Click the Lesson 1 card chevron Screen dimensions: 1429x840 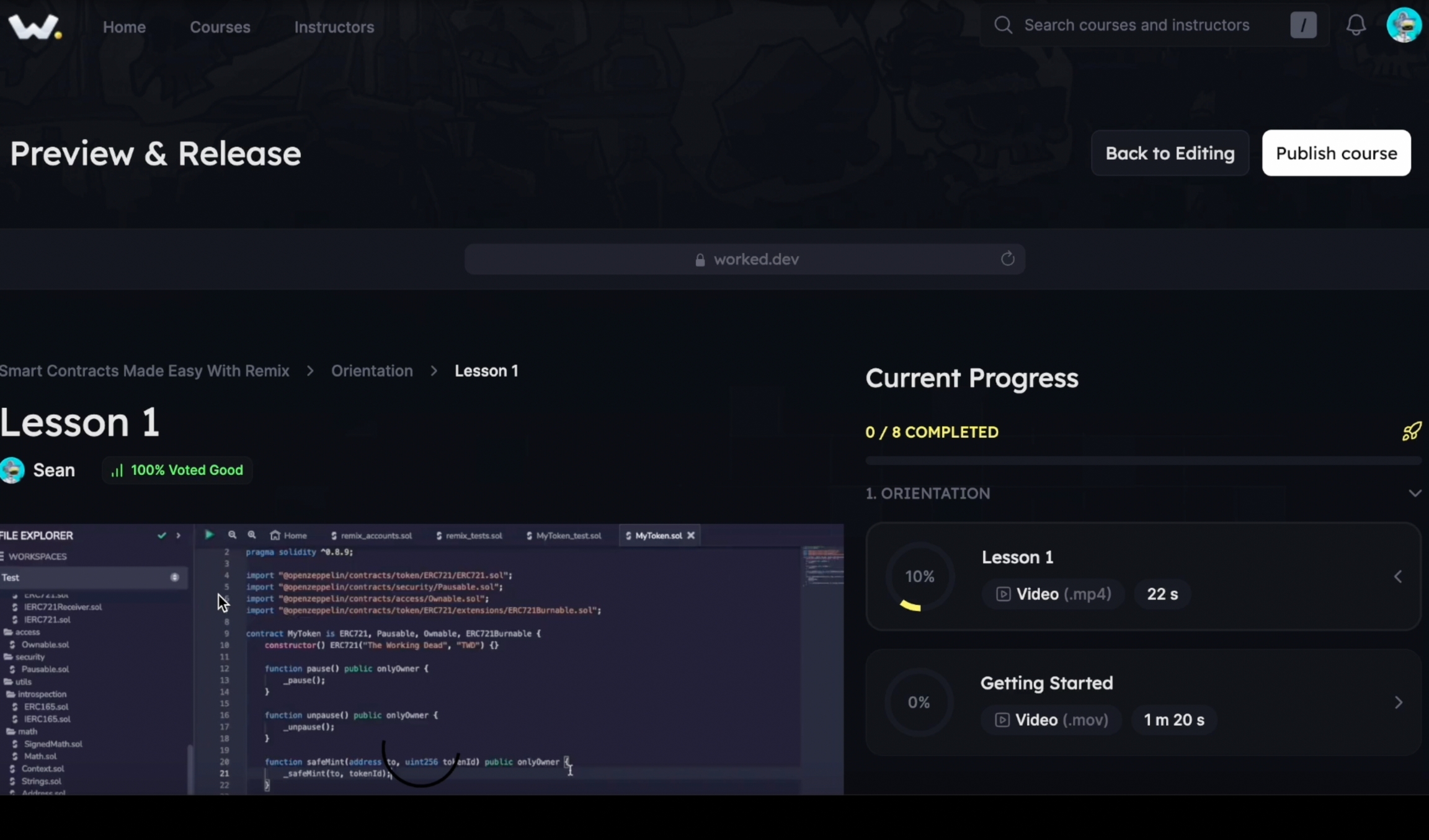[x=1398, y=577]
